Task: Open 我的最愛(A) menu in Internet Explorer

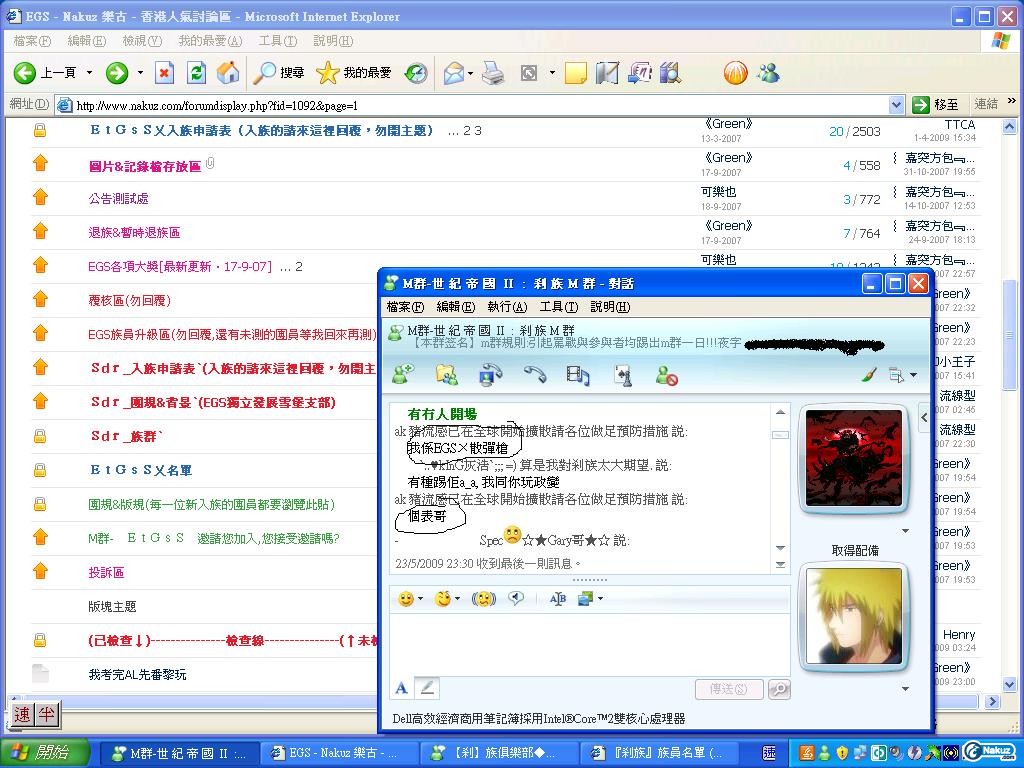Action: click(209, 41)
